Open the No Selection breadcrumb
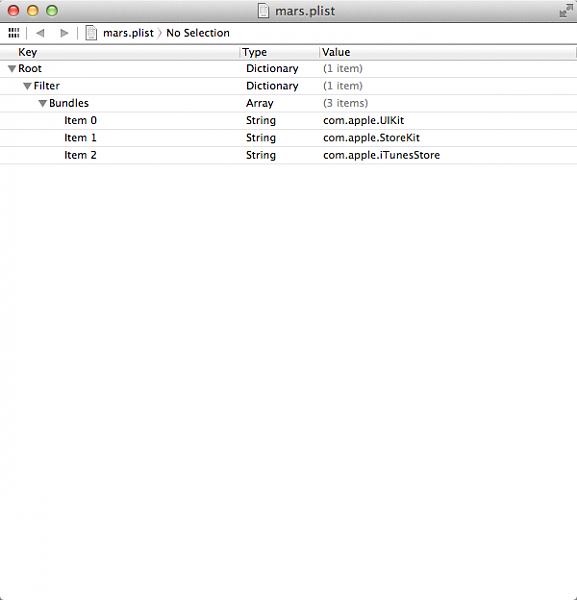The width and height of the screenshot is (577, 600). tap(198, 33)
